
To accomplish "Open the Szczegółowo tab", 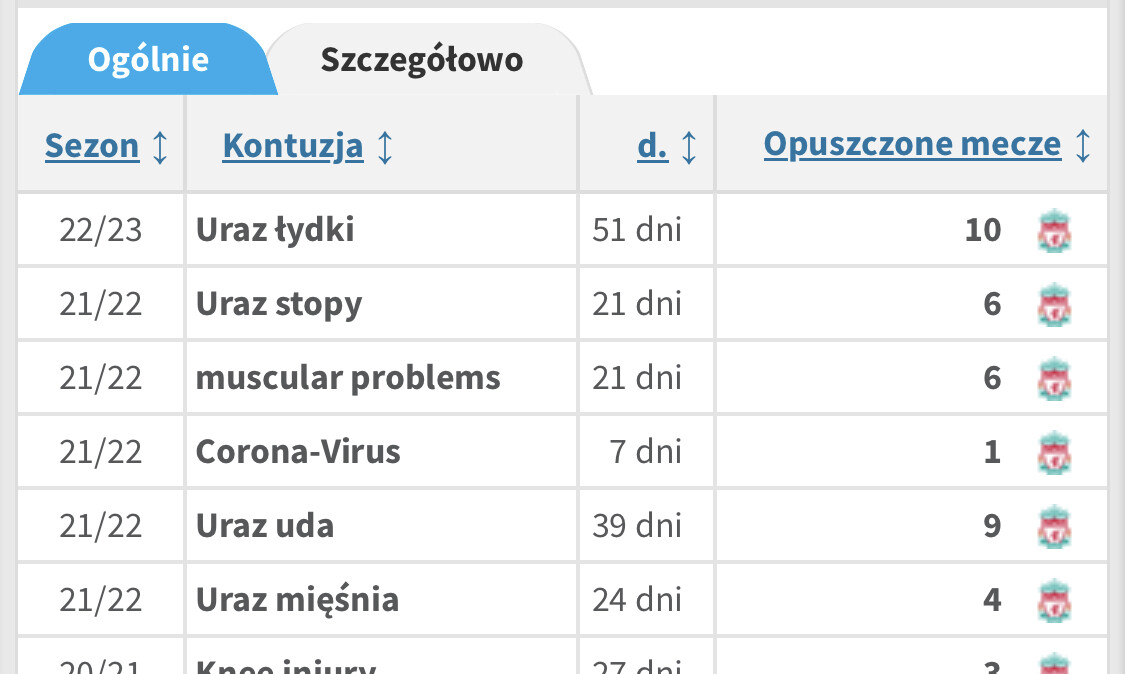I will coord(421,60).
